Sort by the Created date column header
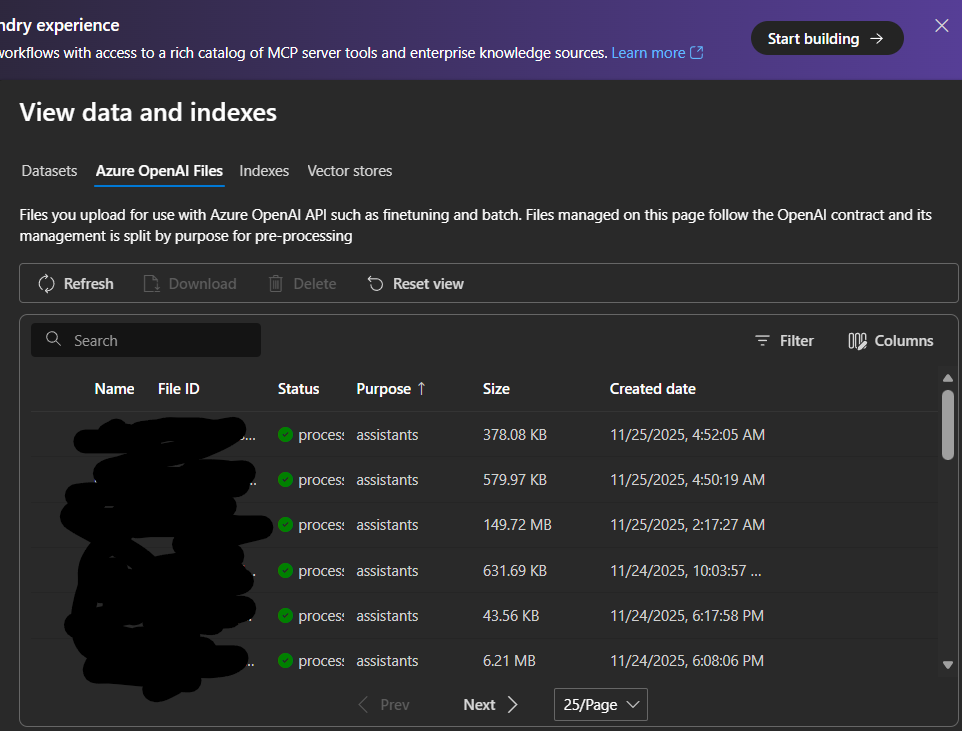 click(x=653, y=389)
